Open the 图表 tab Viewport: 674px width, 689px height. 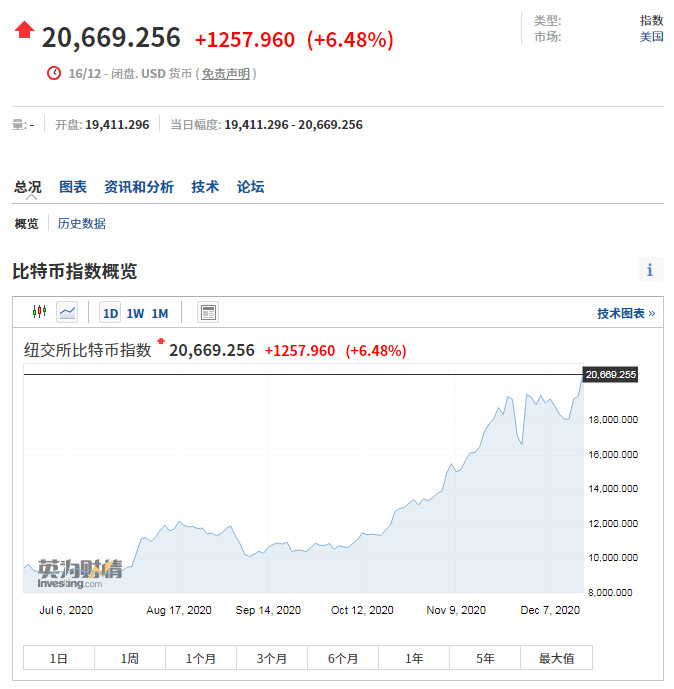point(73,187)
